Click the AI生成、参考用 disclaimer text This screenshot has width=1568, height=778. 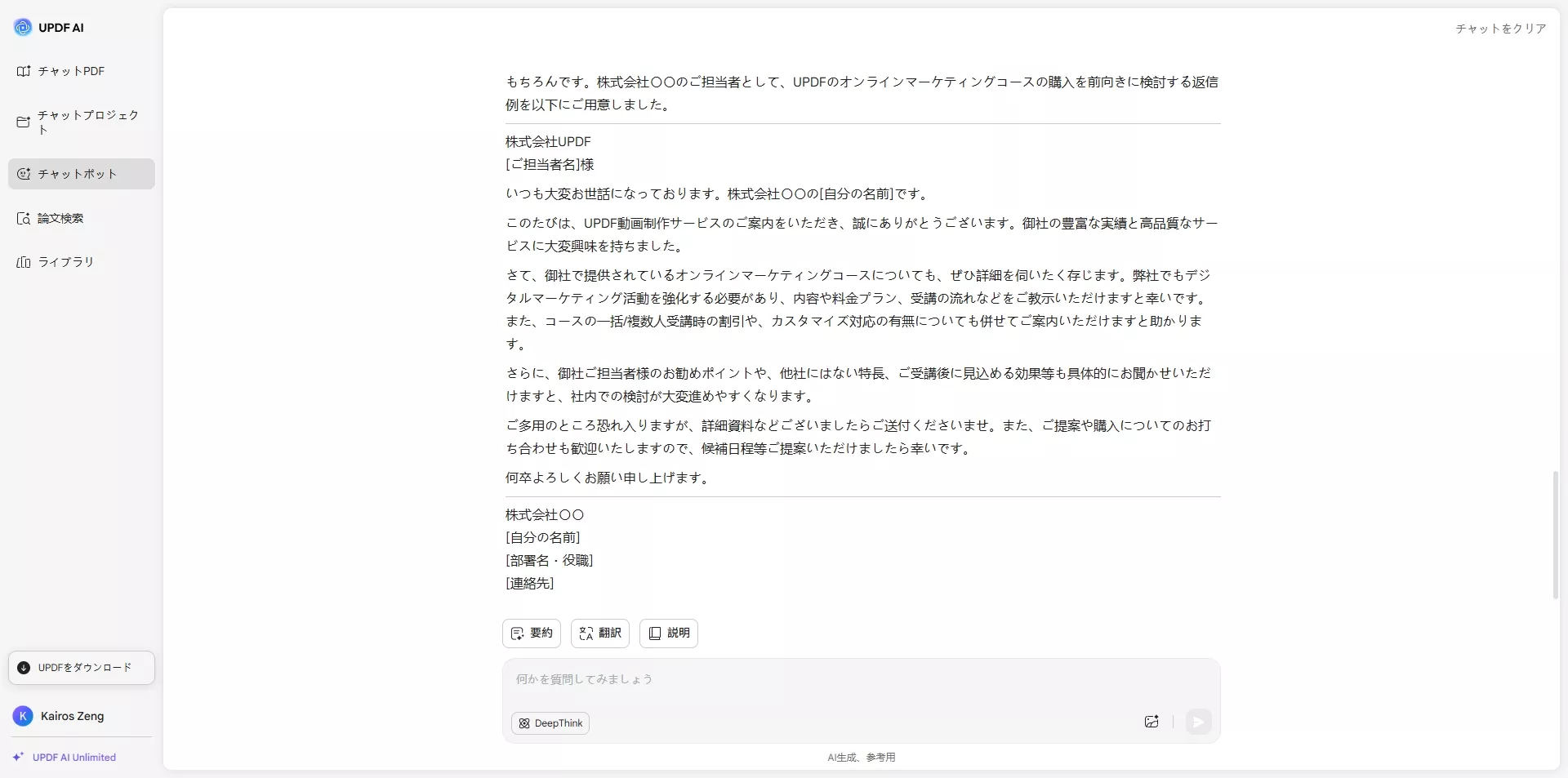pos(862,758)
